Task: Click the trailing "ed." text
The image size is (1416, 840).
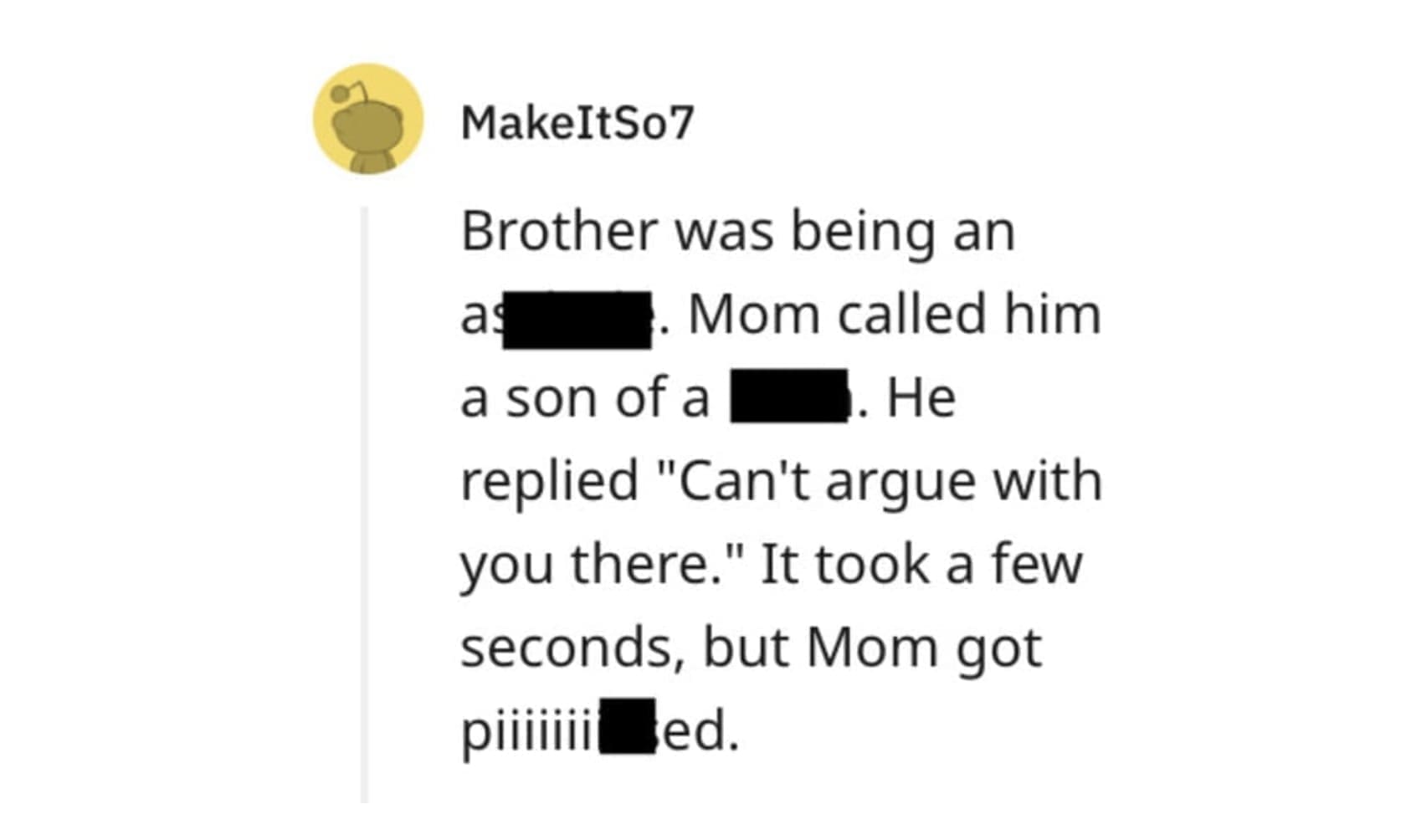Action: [x=700, y=731]
